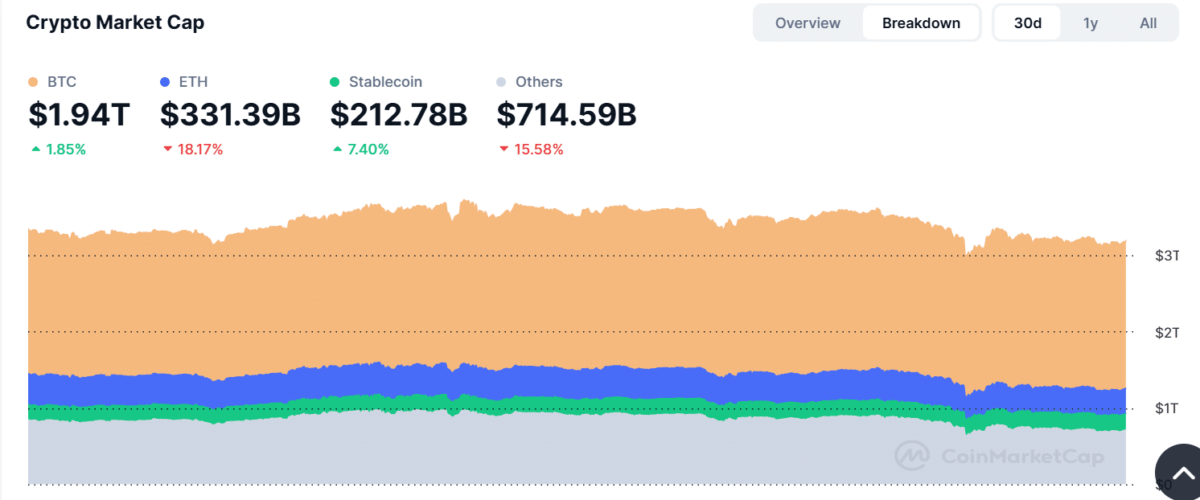Viewport: 1200px width, 500px height.
Task: Click the Stablecoin legend label
Action: (385, 82)
